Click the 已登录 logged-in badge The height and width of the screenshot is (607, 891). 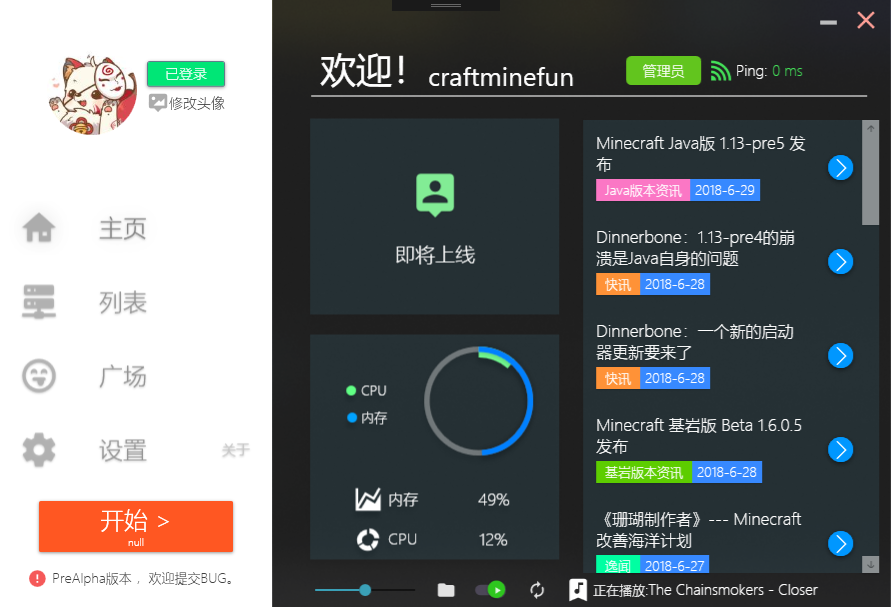(x=186, y=74)
